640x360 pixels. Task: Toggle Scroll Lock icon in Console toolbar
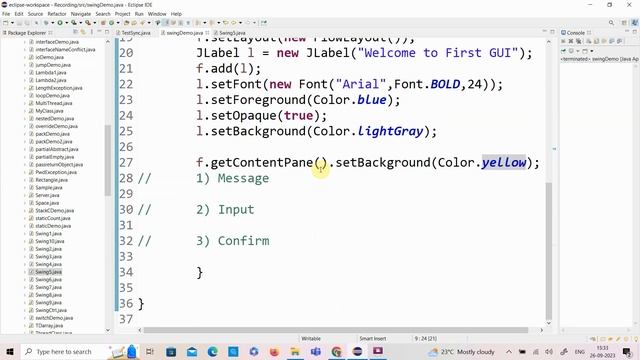[596, 41]
